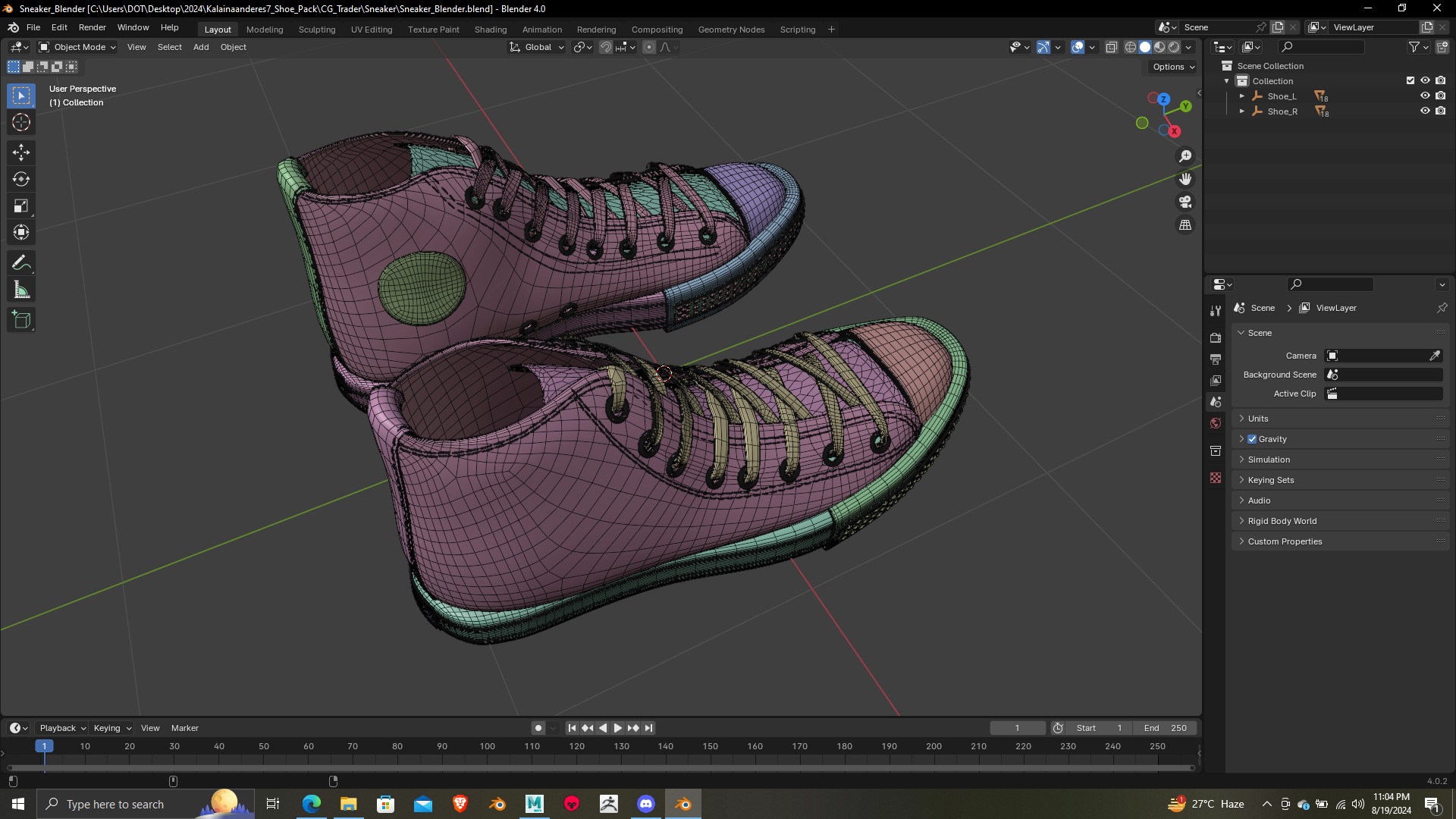Toggle proportional editing
This screenshot has height=819, width=1456.
click(x=649, y=47)
